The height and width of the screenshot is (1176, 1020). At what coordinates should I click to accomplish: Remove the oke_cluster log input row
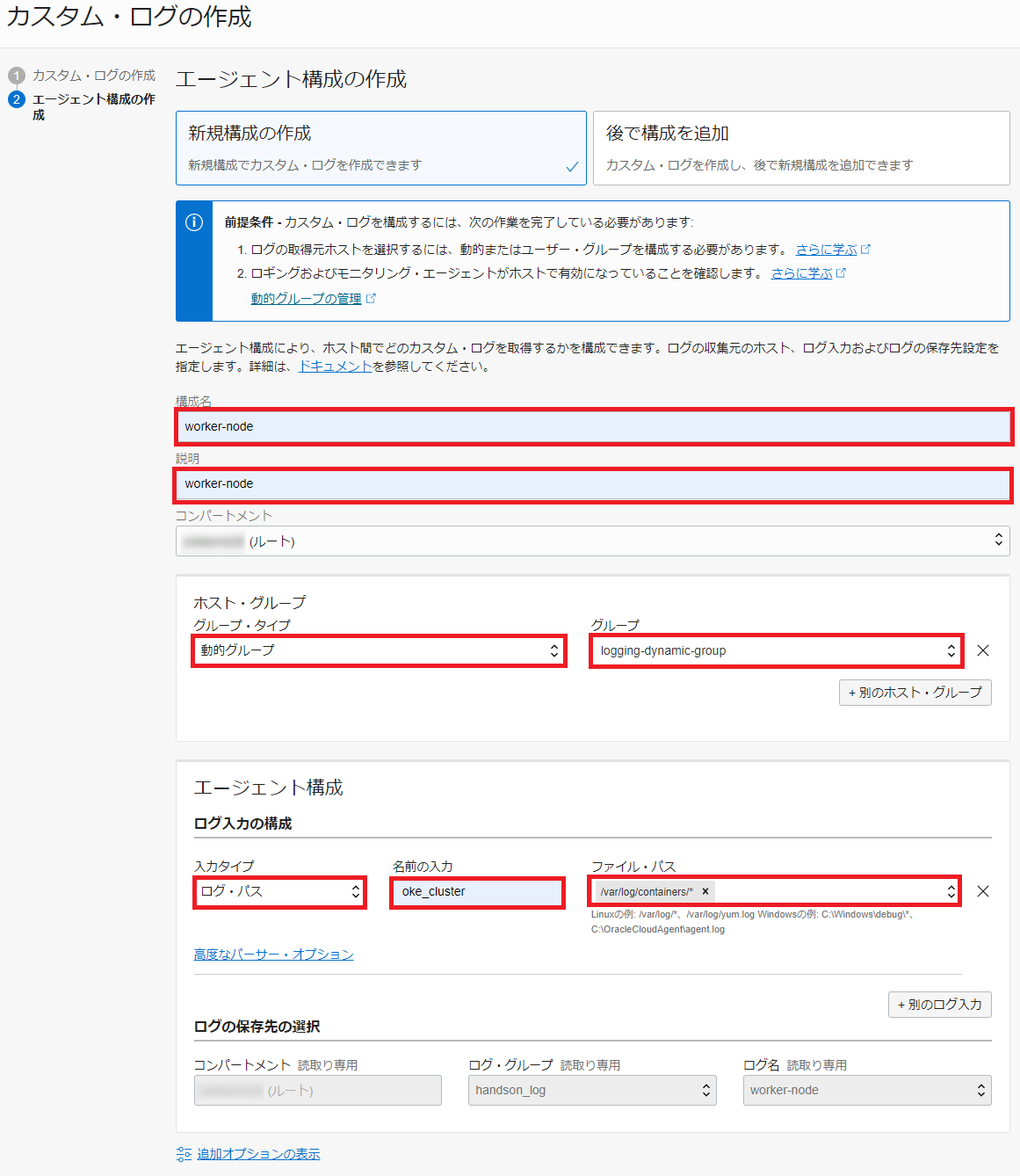[983, 891]
